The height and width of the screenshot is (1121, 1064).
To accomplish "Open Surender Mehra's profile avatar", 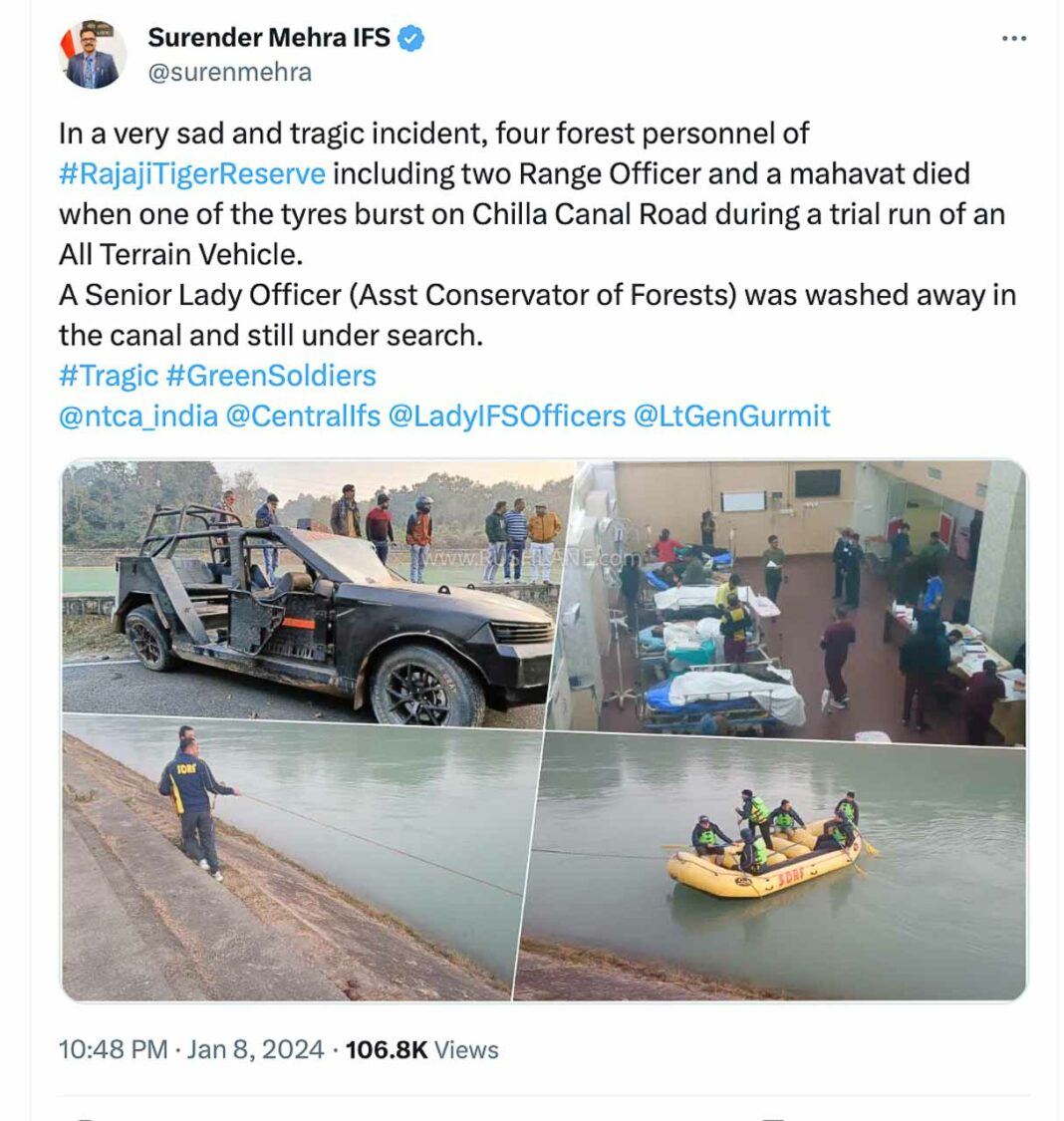I will click(93, 55).
